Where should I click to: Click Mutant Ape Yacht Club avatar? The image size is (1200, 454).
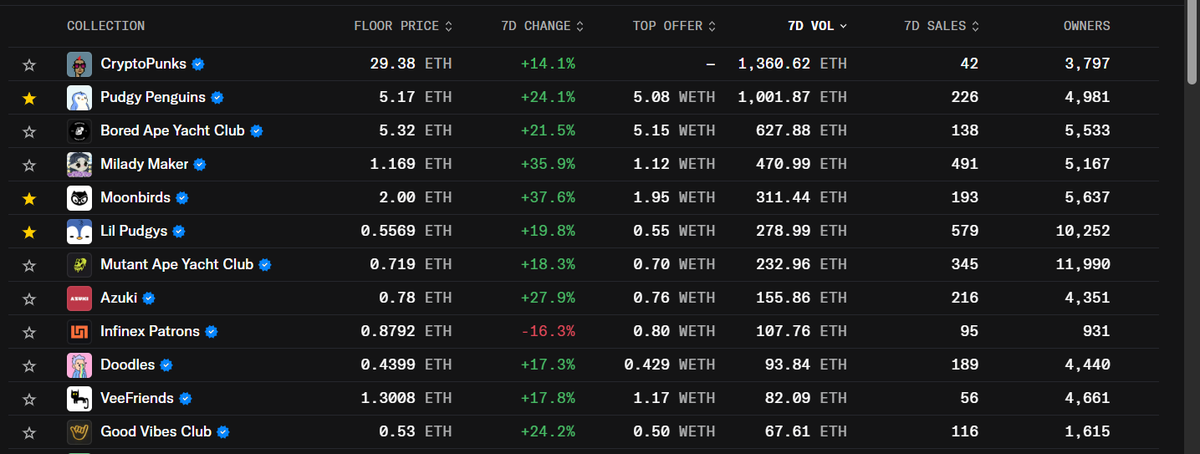click(80, 265)
